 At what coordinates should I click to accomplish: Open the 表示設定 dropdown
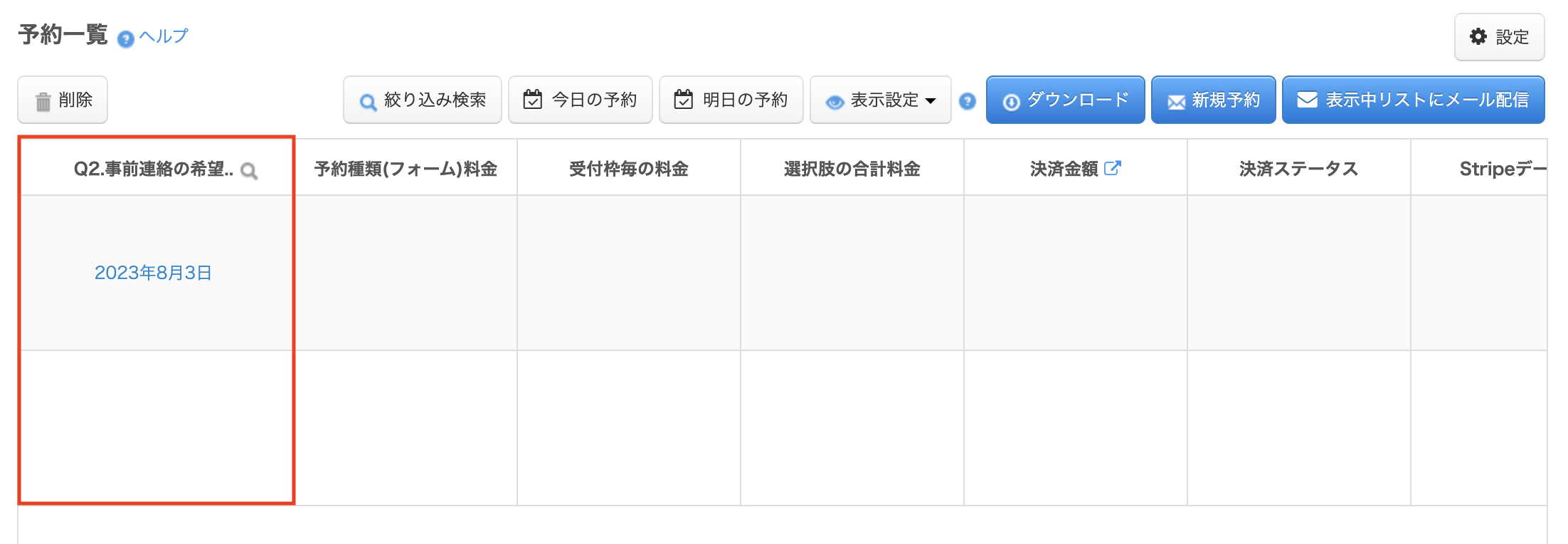click(881, 100)
